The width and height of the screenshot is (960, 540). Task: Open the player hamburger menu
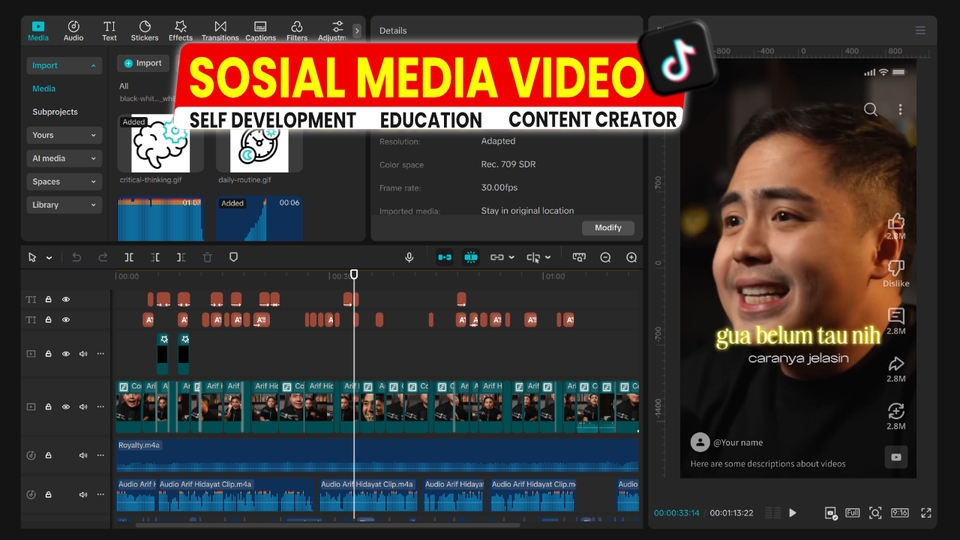[x=920, y=31]
